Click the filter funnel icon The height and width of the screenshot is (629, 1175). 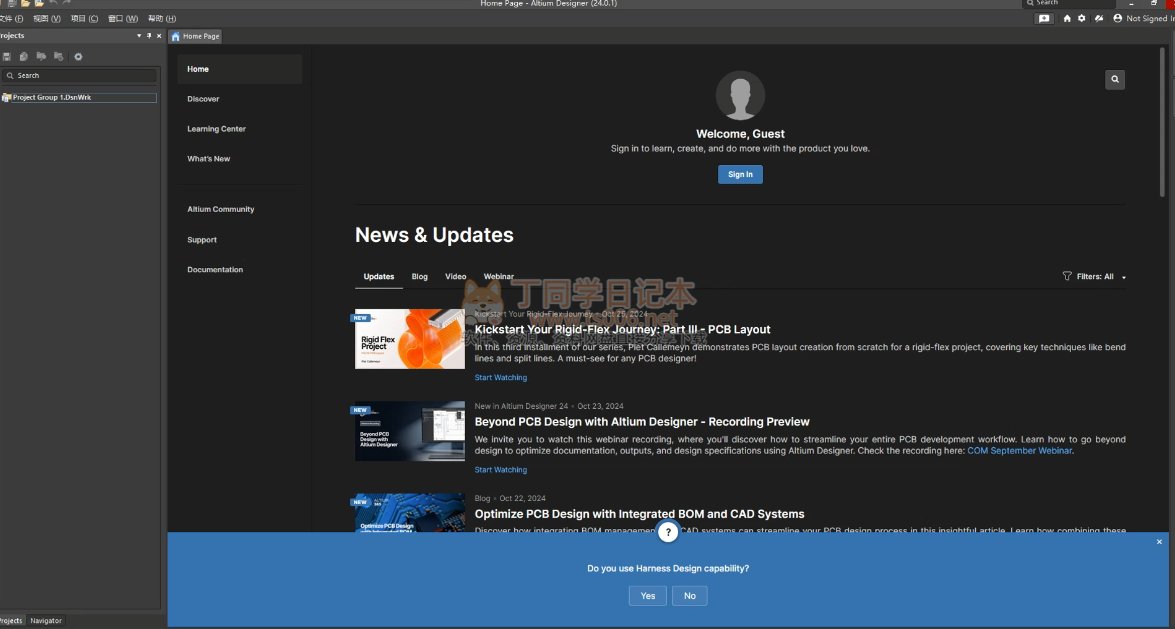[x=1067, y=276]
